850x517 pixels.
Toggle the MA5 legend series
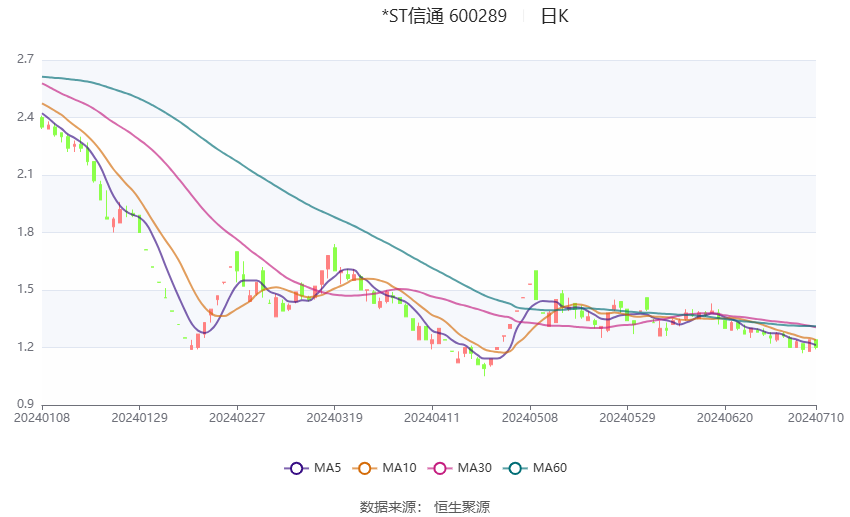[313, 468]
